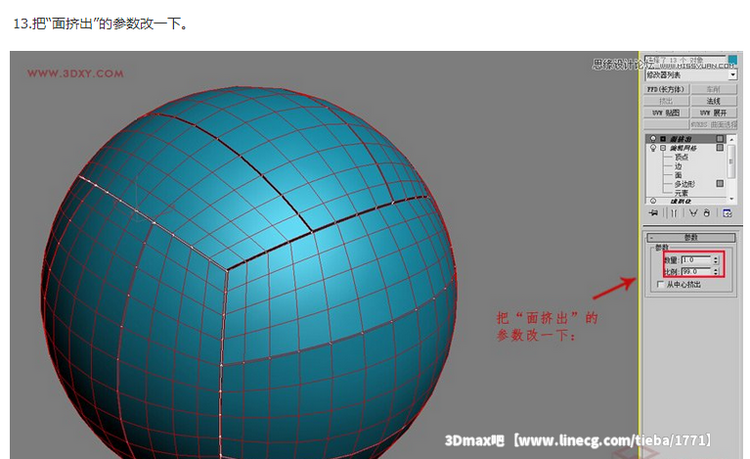Click the Pin Stack icon
The height and width of the screenshot is (459, 750).
(654, 213)
